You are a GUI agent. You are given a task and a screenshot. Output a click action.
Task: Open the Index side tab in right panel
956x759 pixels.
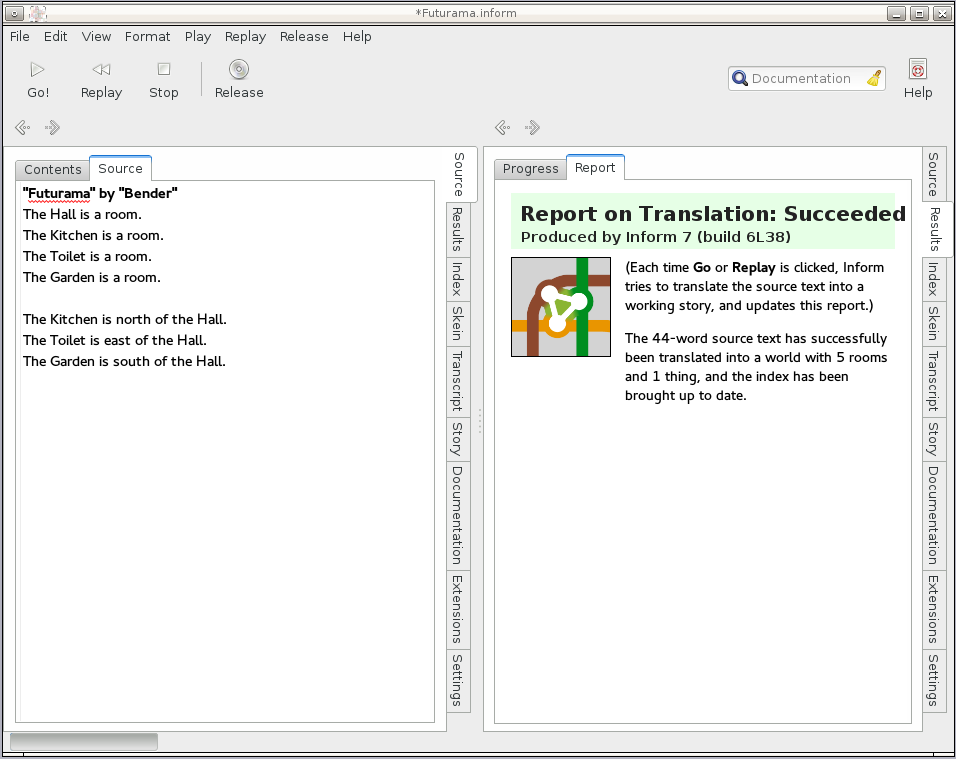coord(932,279)
